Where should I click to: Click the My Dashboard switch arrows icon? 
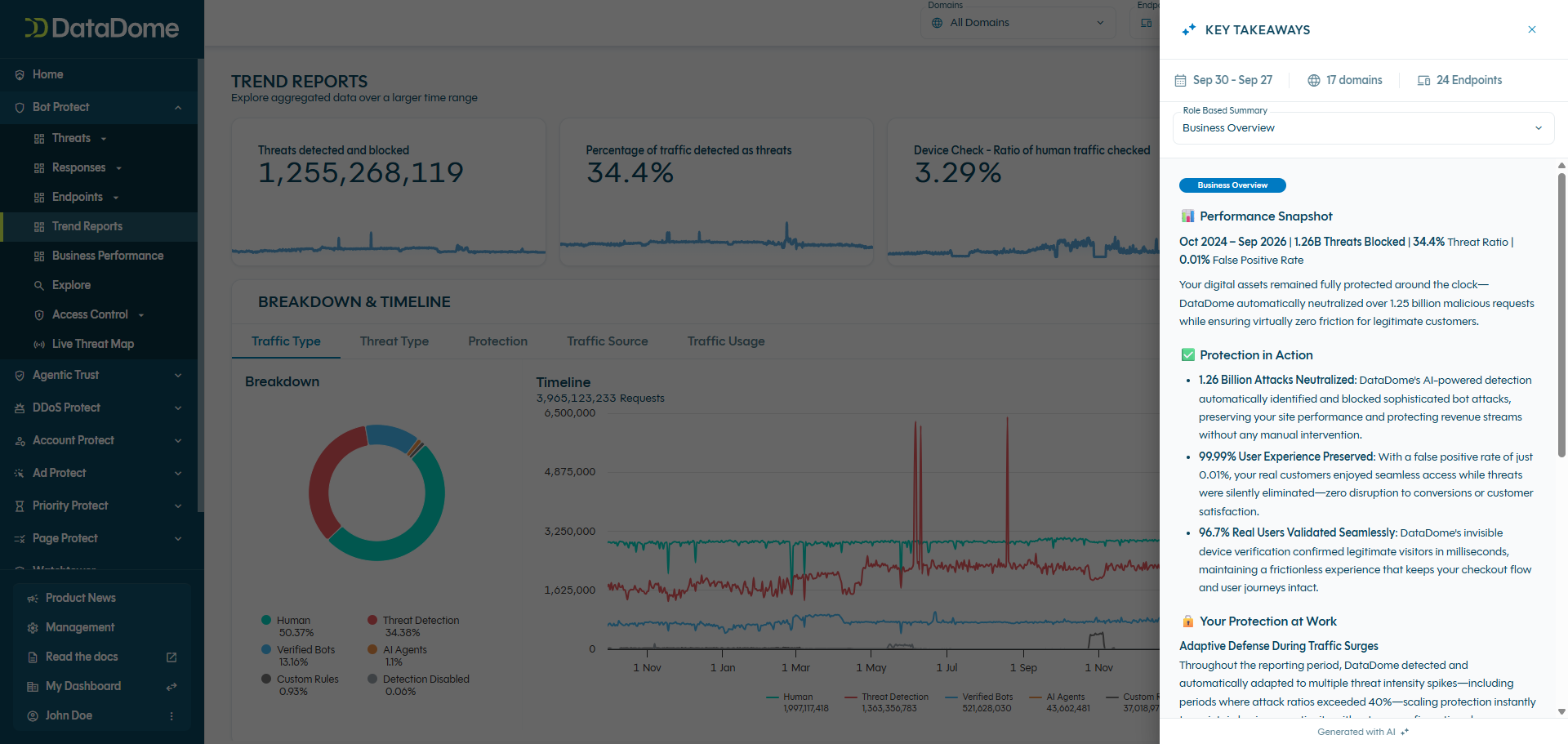[x=171, y=687]
